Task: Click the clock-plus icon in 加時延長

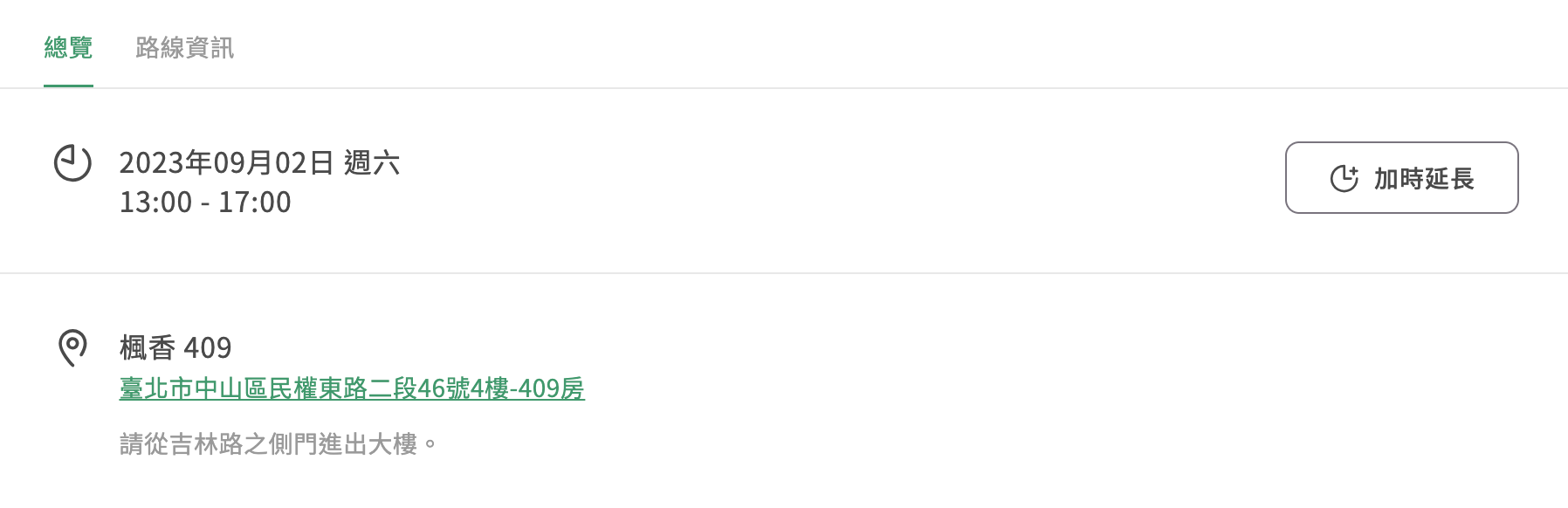Action: [x=1344, y=178]
